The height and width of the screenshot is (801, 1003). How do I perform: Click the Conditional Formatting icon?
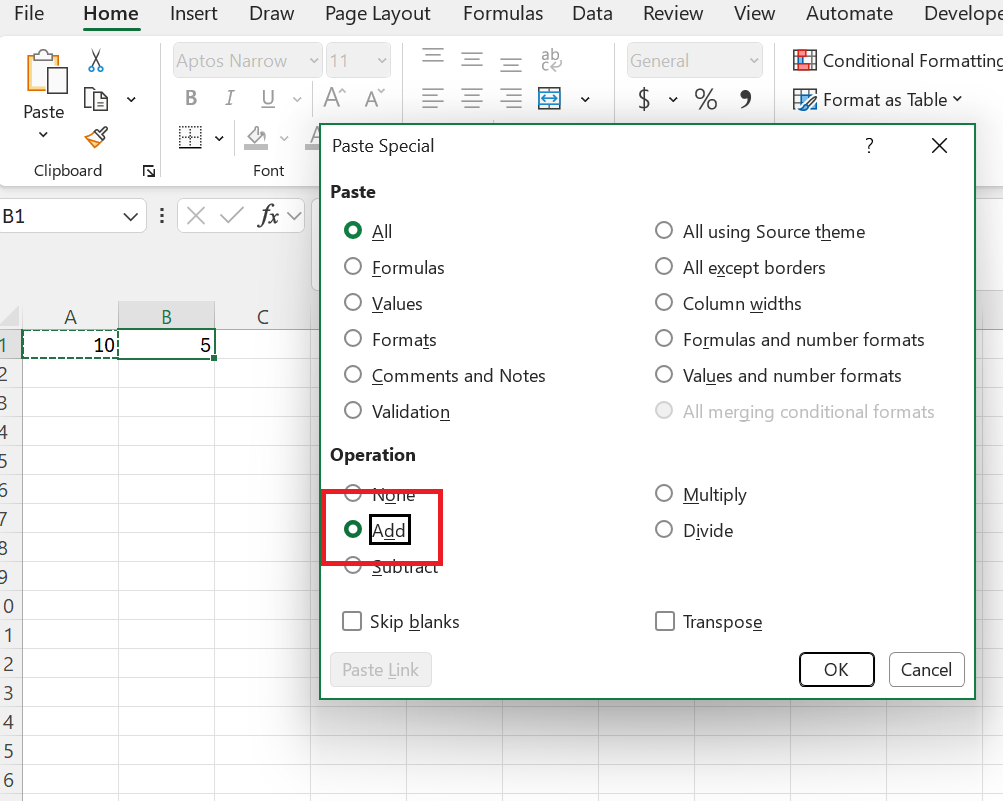coord(805,60)
